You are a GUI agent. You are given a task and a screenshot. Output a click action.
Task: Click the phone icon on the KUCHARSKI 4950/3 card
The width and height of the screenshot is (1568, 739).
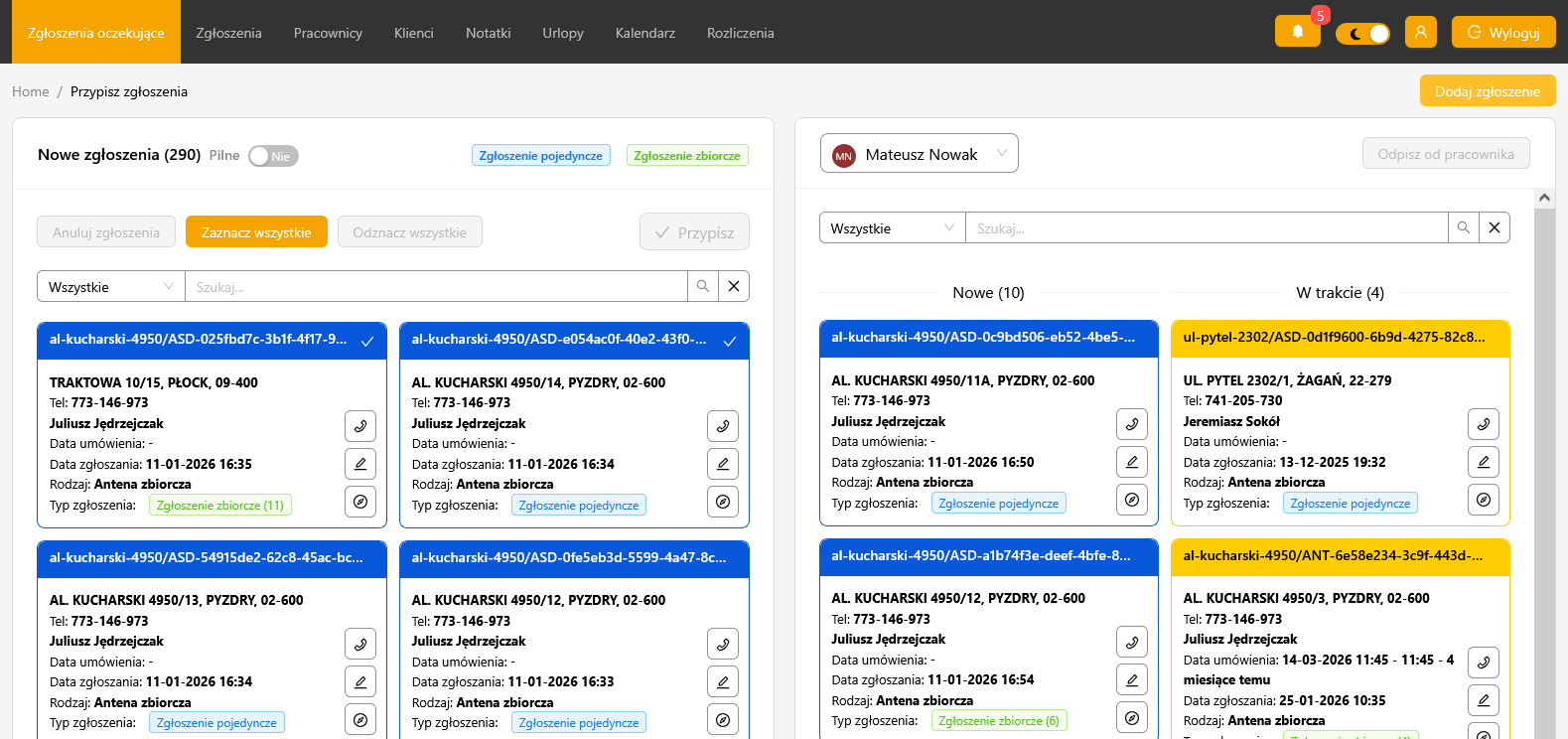pos(1484,663)
